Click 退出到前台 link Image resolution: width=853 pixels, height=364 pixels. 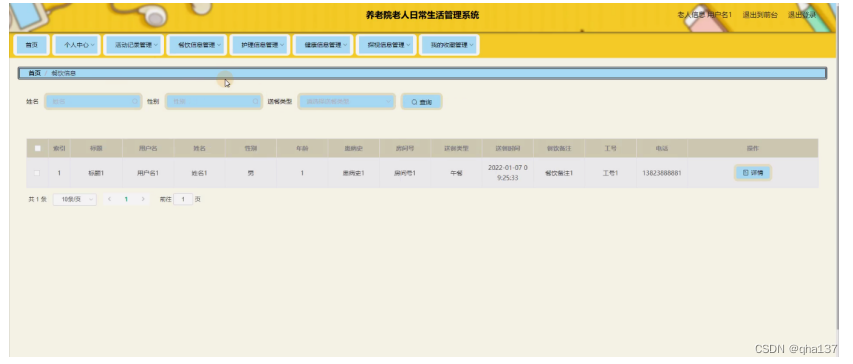click(x=760, y=15)
